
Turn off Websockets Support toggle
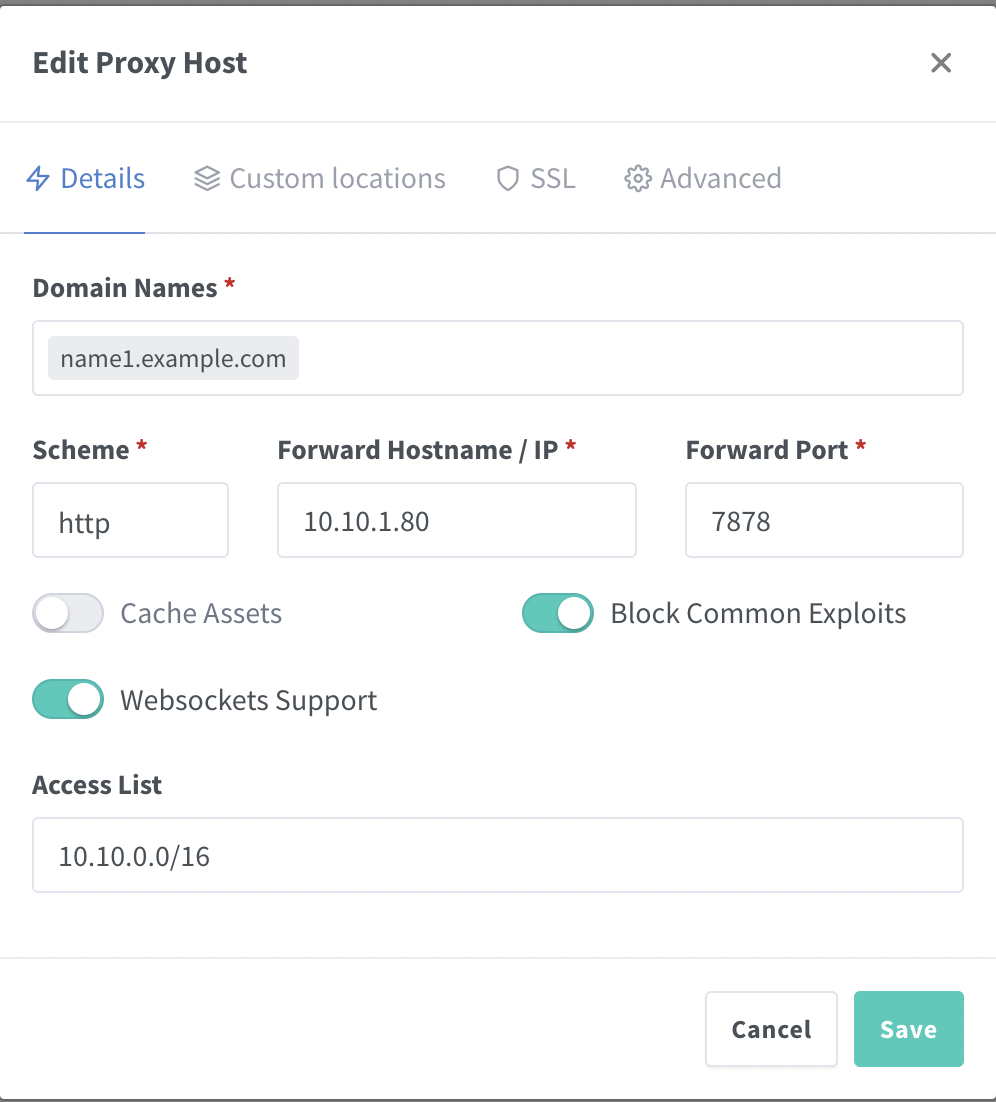click(68, 700)
